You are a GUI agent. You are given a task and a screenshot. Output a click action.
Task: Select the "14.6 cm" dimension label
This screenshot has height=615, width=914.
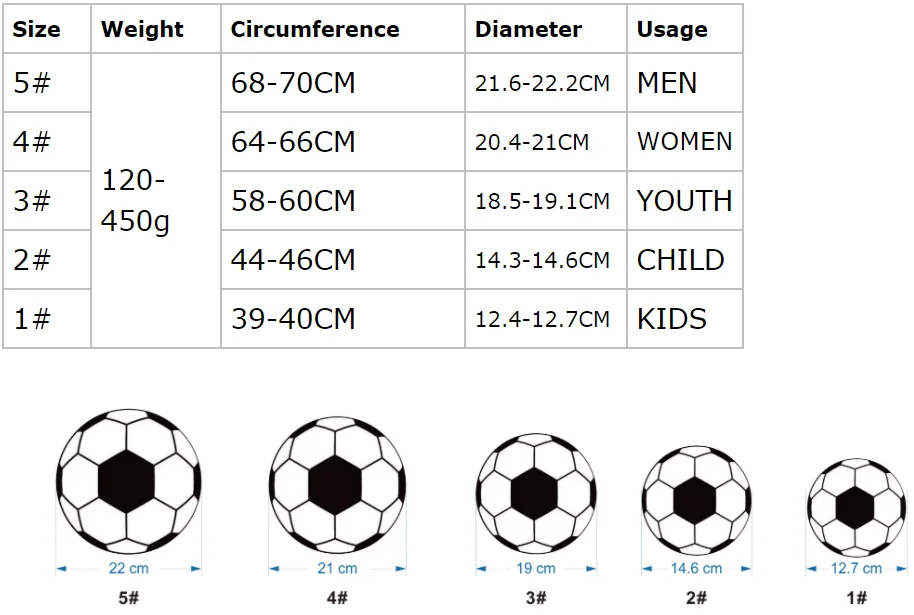click(696, 569)
